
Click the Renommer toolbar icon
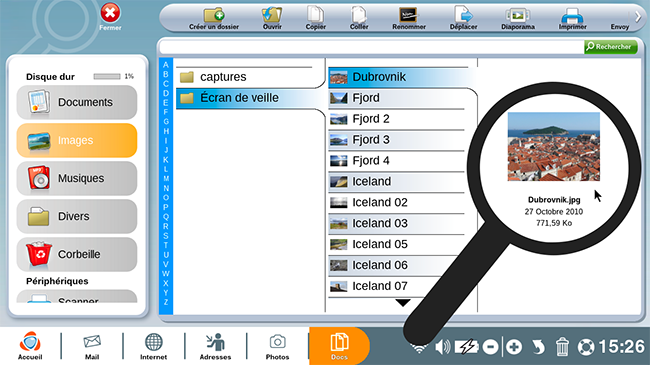(x=409, y=18)
